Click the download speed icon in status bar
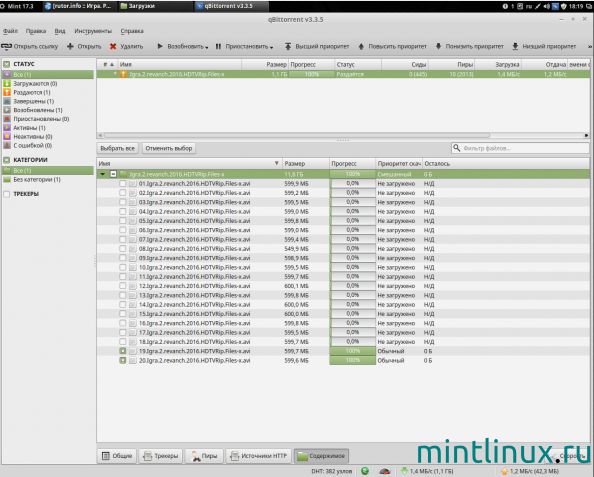The height and width of the screenshot is (477, 594). click(404, 471)
